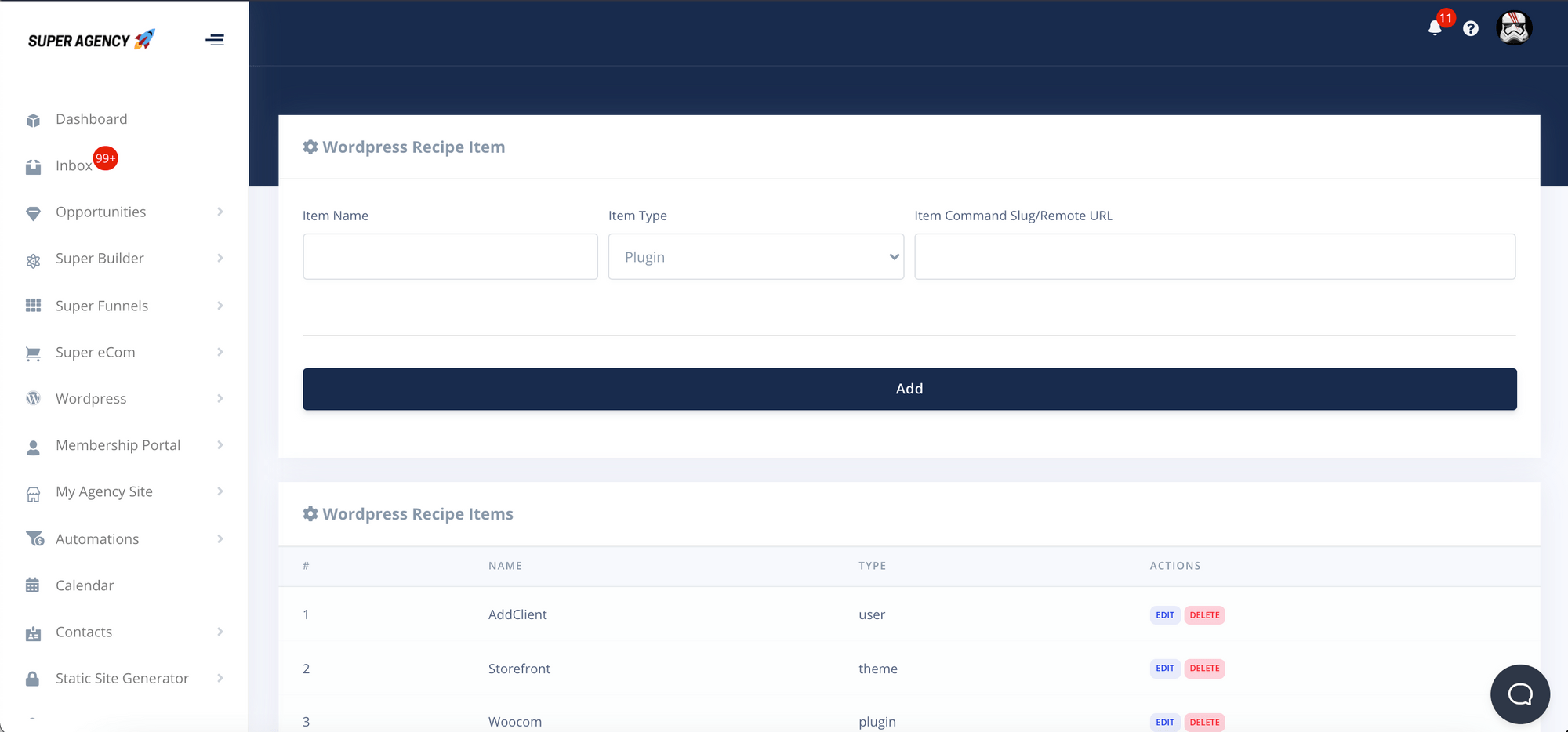Open the chat support bubble
1568x732 pixels.
pos(1519,694)
